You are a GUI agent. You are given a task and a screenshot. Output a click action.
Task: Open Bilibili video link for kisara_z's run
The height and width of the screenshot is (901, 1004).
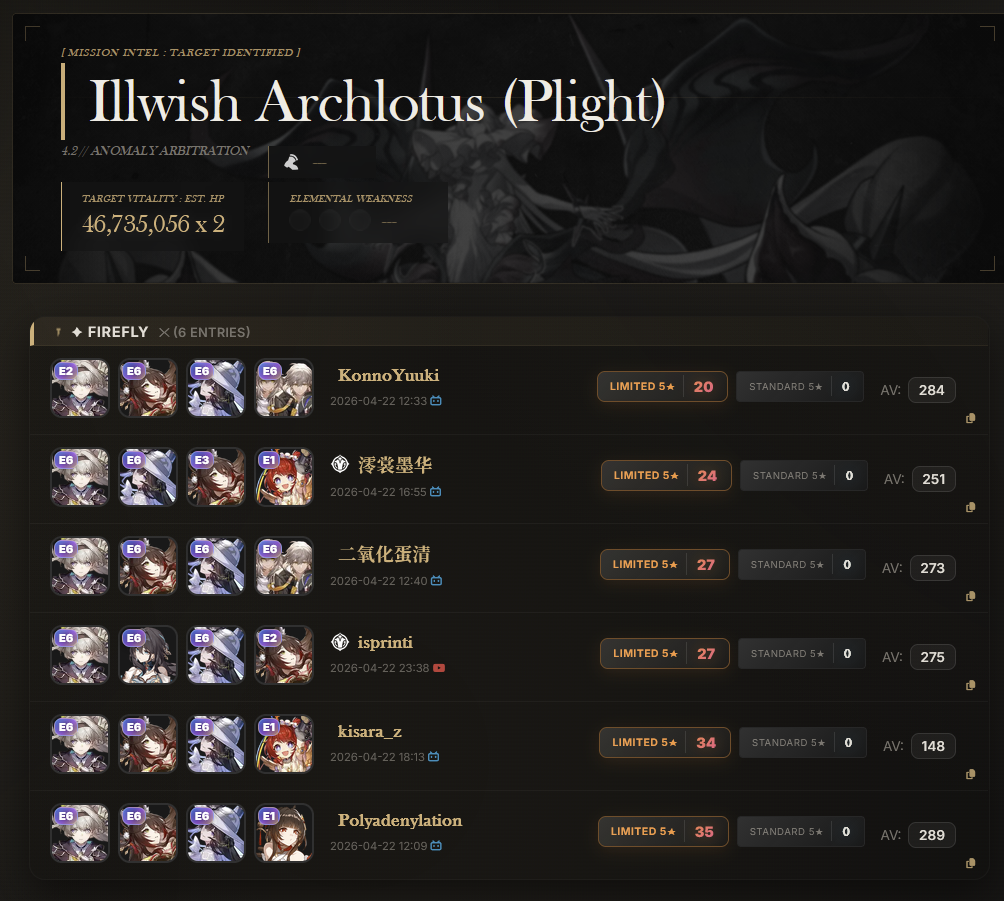pyautogui.click(x=433, y=757)
